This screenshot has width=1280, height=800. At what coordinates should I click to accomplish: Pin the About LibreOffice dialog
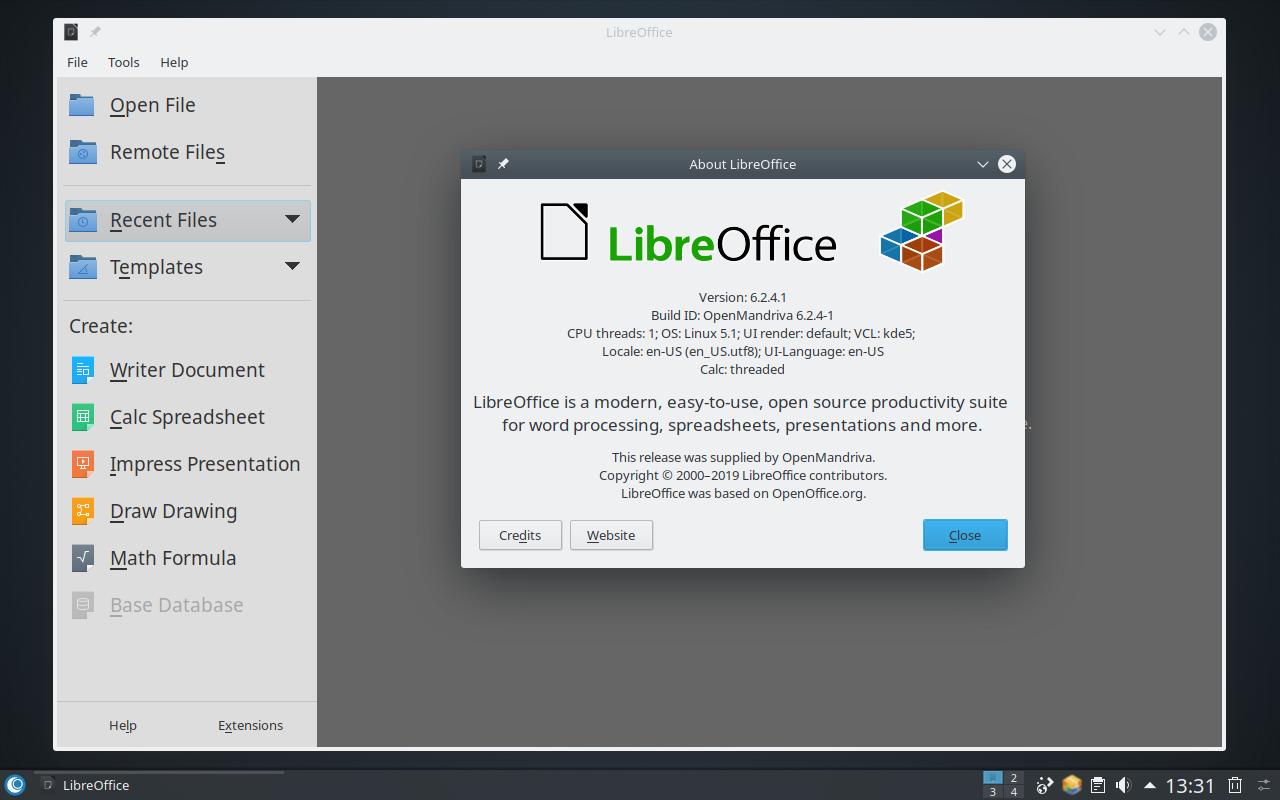503,164
